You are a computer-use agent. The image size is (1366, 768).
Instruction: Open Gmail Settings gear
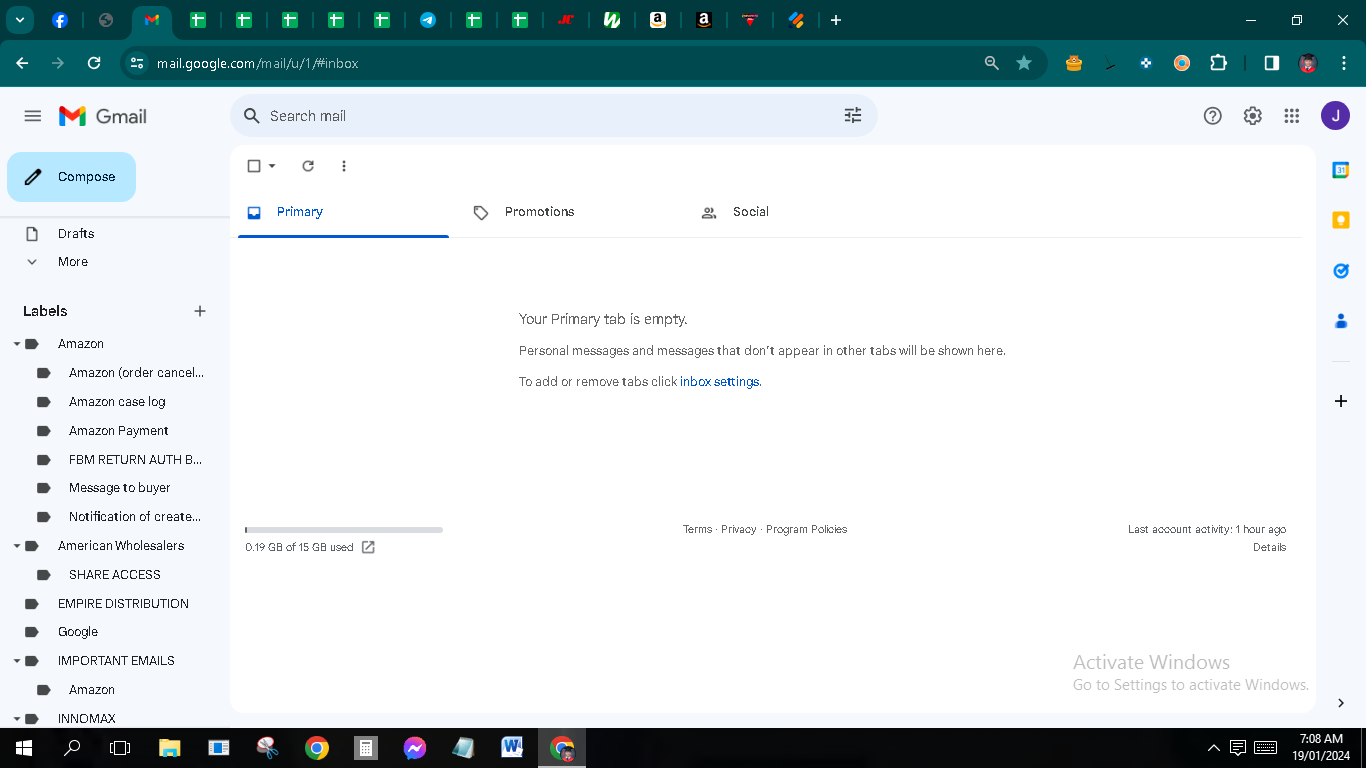click(1253, 116)
